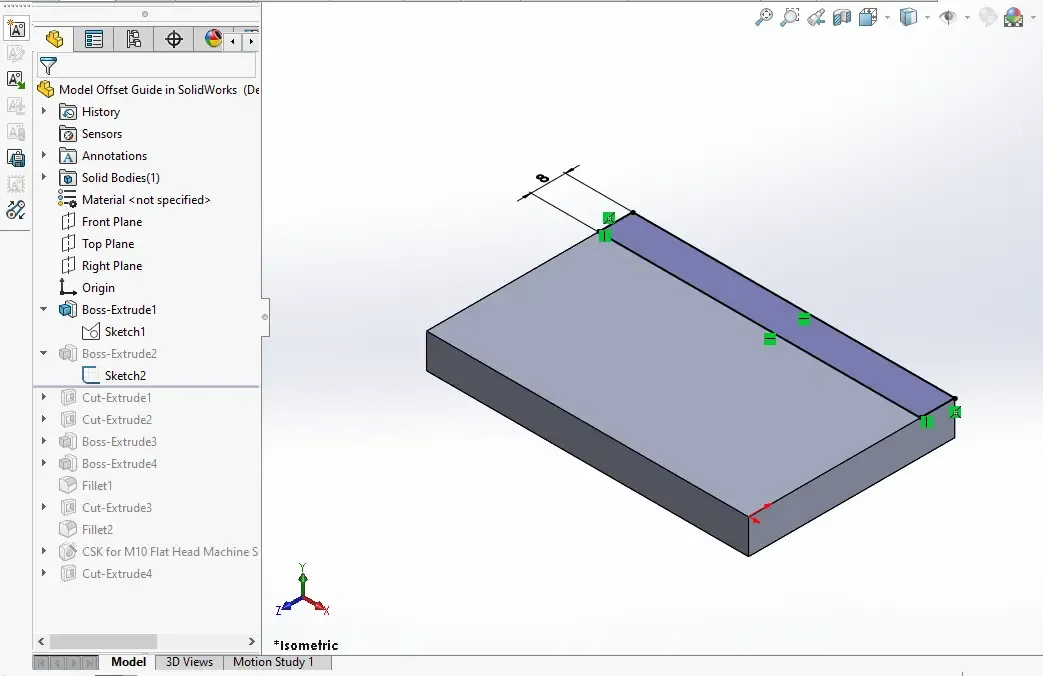Click the feature tree horizontal scrollbar
Screen dimensions: 1043x676
[103, 641]
